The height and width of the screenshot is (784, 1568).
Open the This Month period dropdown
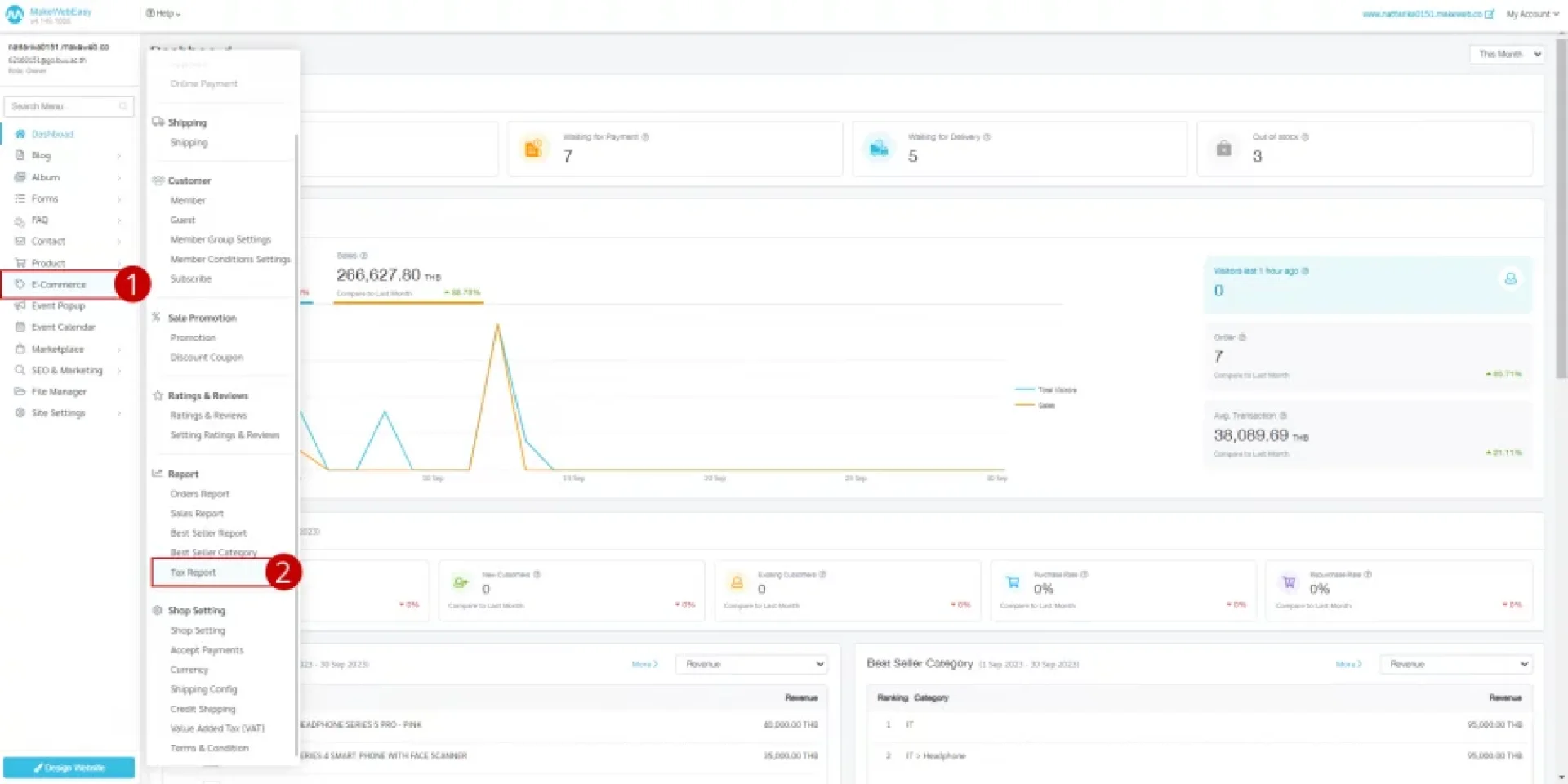[1508, 54]
